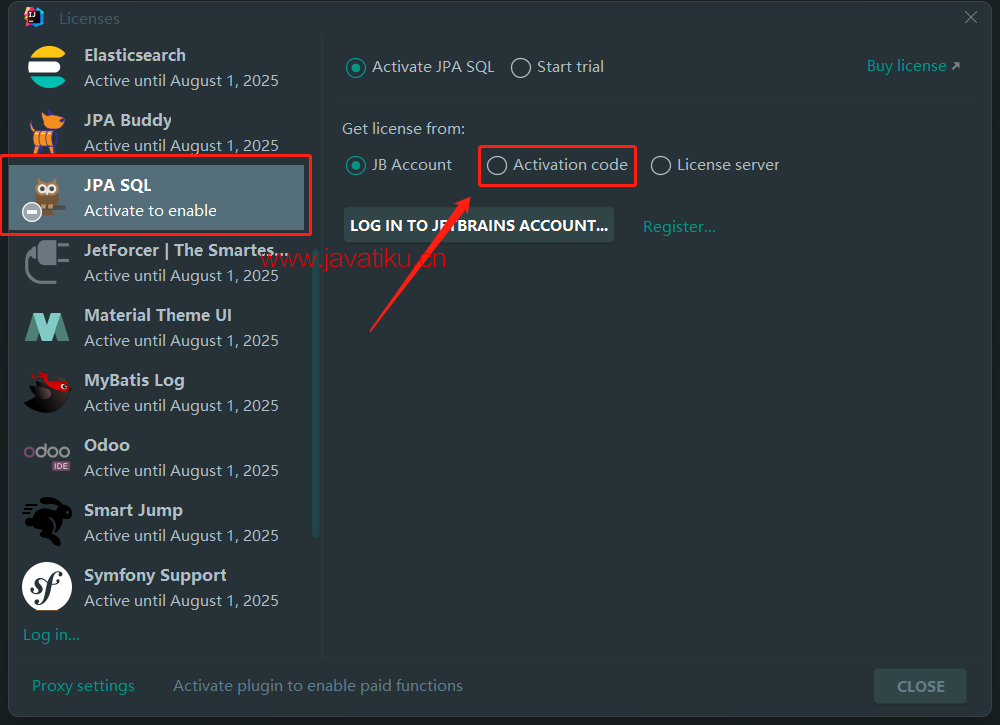Image resolution: width=1000 pixels, height=725 pixels.
Task: Select the Activation code radio button
Action: 497,166
